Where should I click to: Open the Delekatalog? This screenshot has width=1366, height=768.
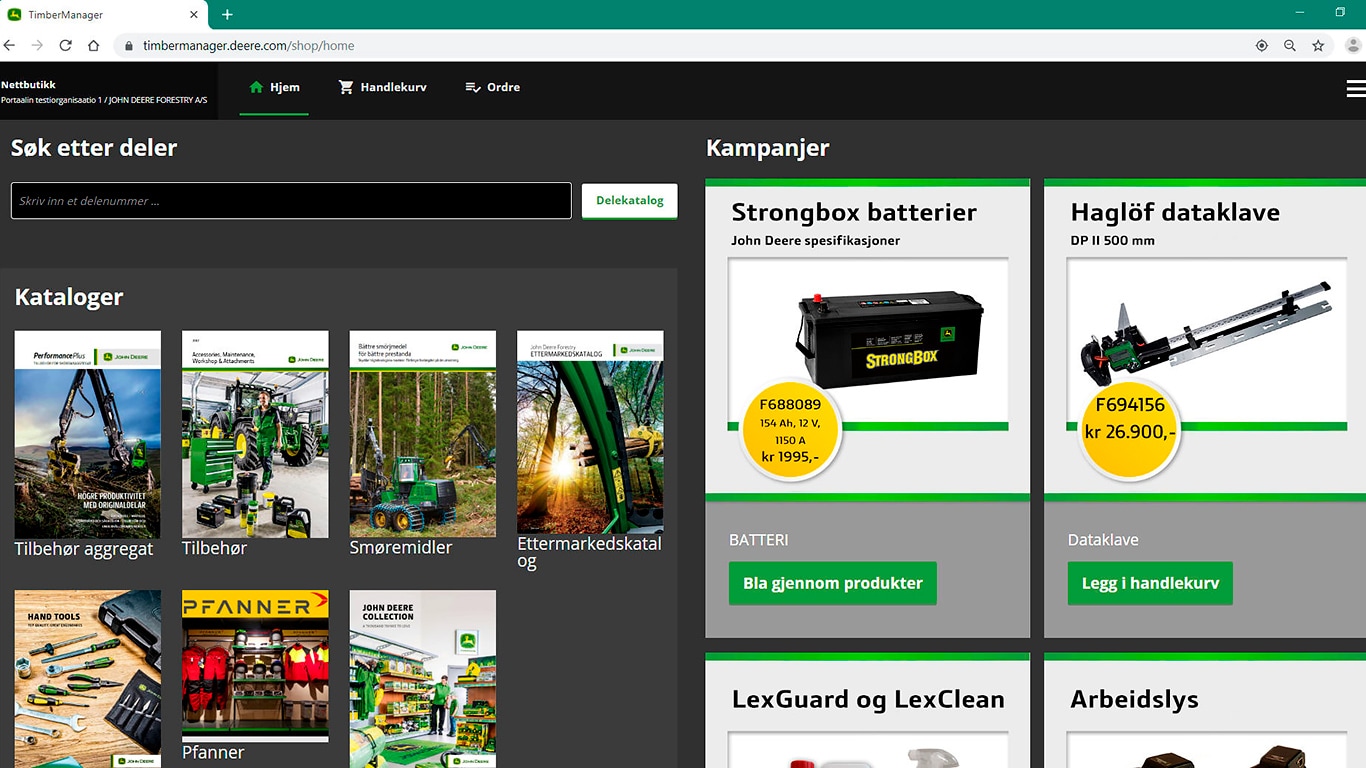[x=630, y=201]
